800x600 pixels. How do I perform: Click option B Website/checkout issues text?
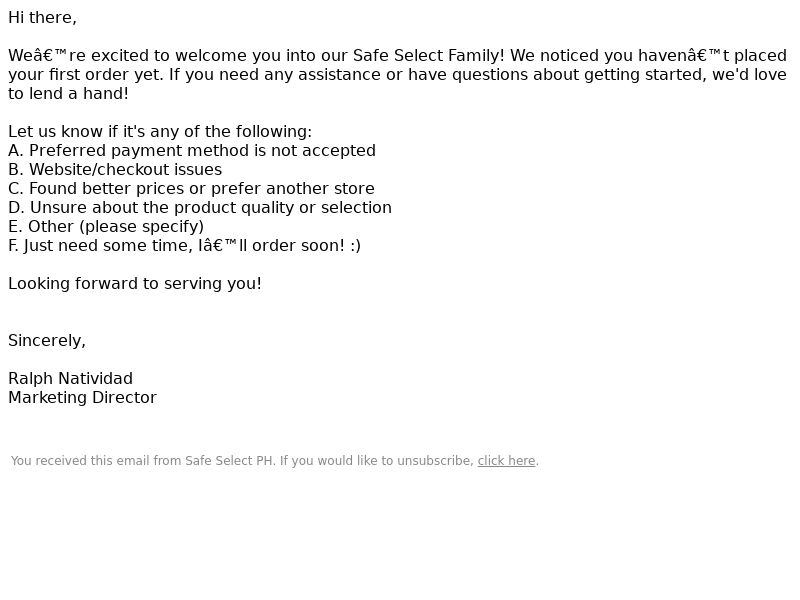click(x=115, y=169)
